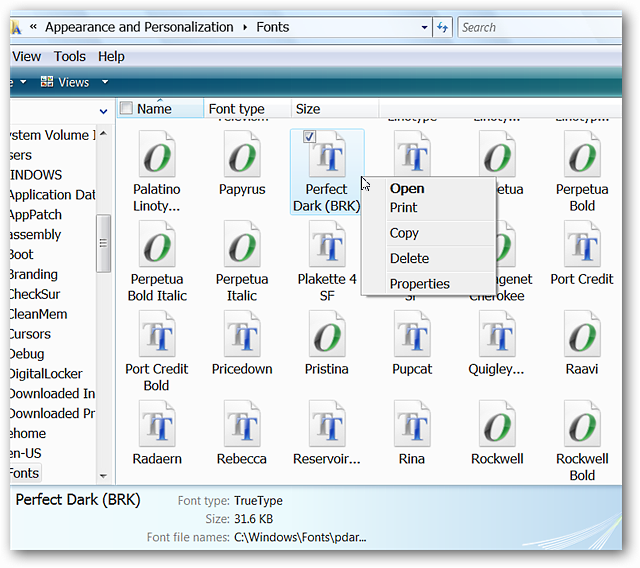The height and width of the screenshot is (568, 640).
Task: Open the Views dropdown arrow
Action: click(105, 82)
